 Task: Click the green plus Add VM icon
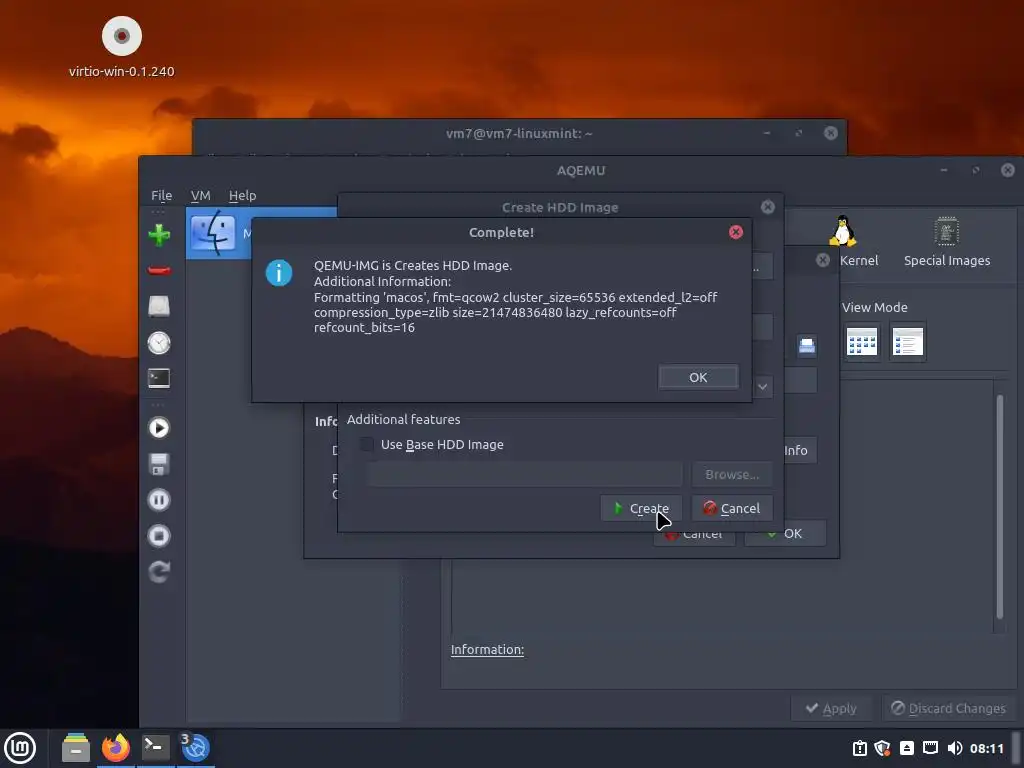[x=159, y=234]
